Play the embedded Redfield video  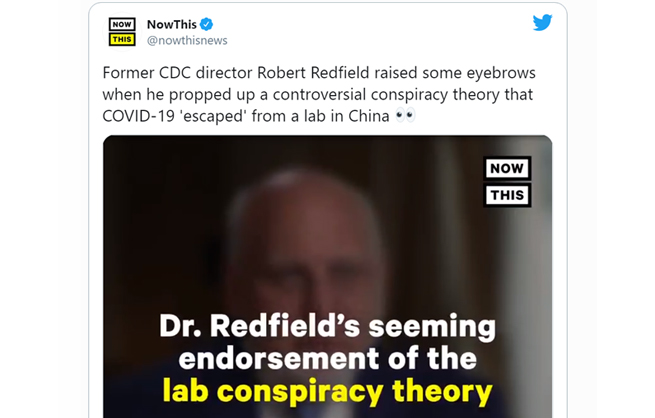tap(328, 276)
